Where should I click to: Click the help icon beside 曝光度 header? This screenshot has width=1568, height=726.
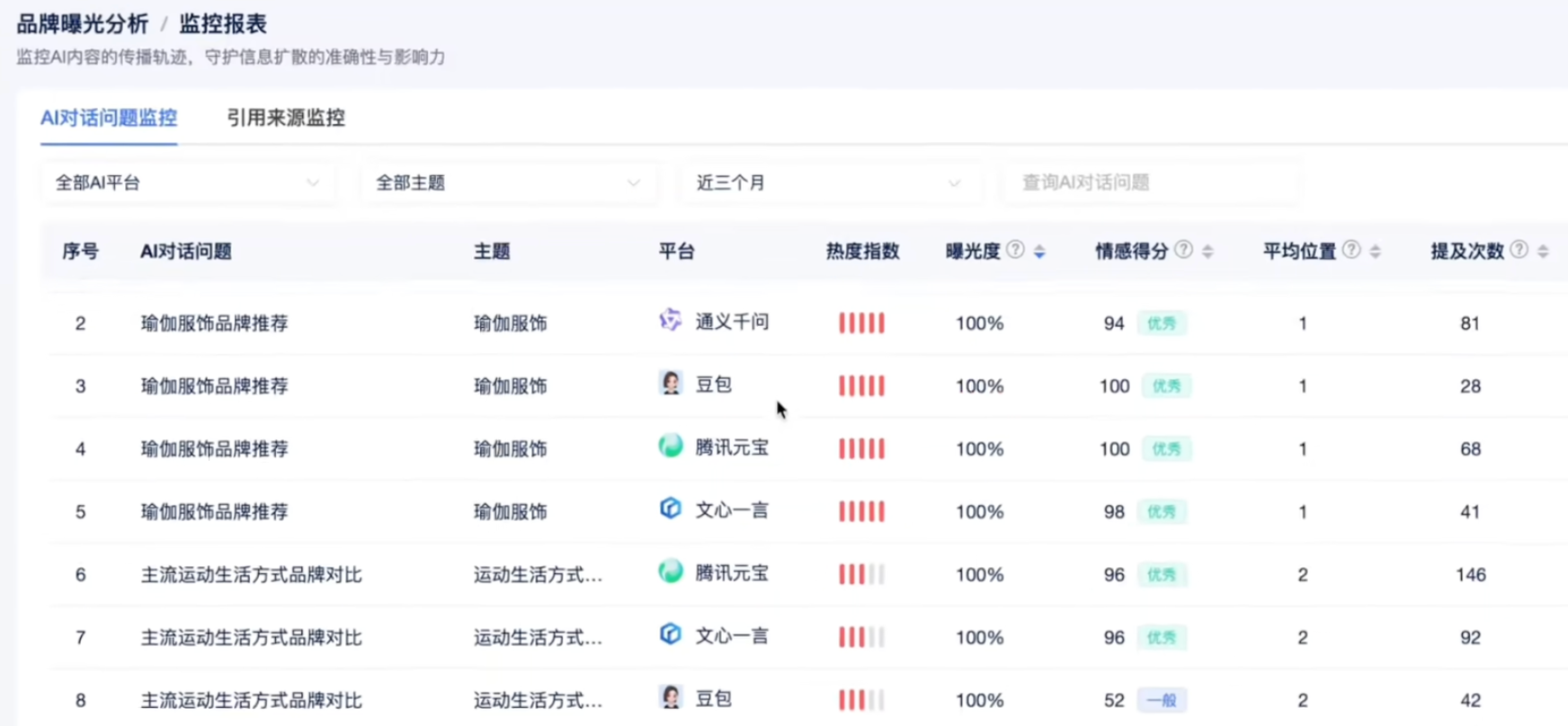coord(1015,251)
